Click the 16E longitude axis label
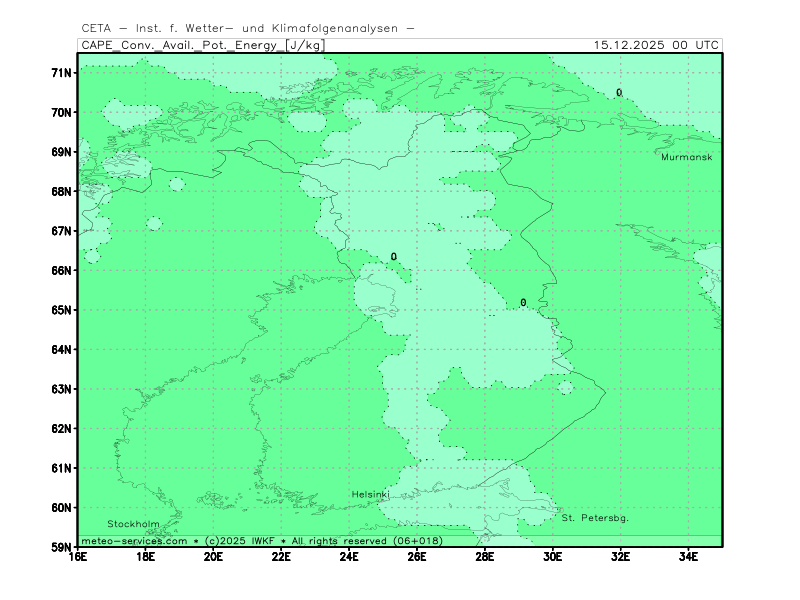The height and width of the screenshot is (600, 800). (78, 557)
